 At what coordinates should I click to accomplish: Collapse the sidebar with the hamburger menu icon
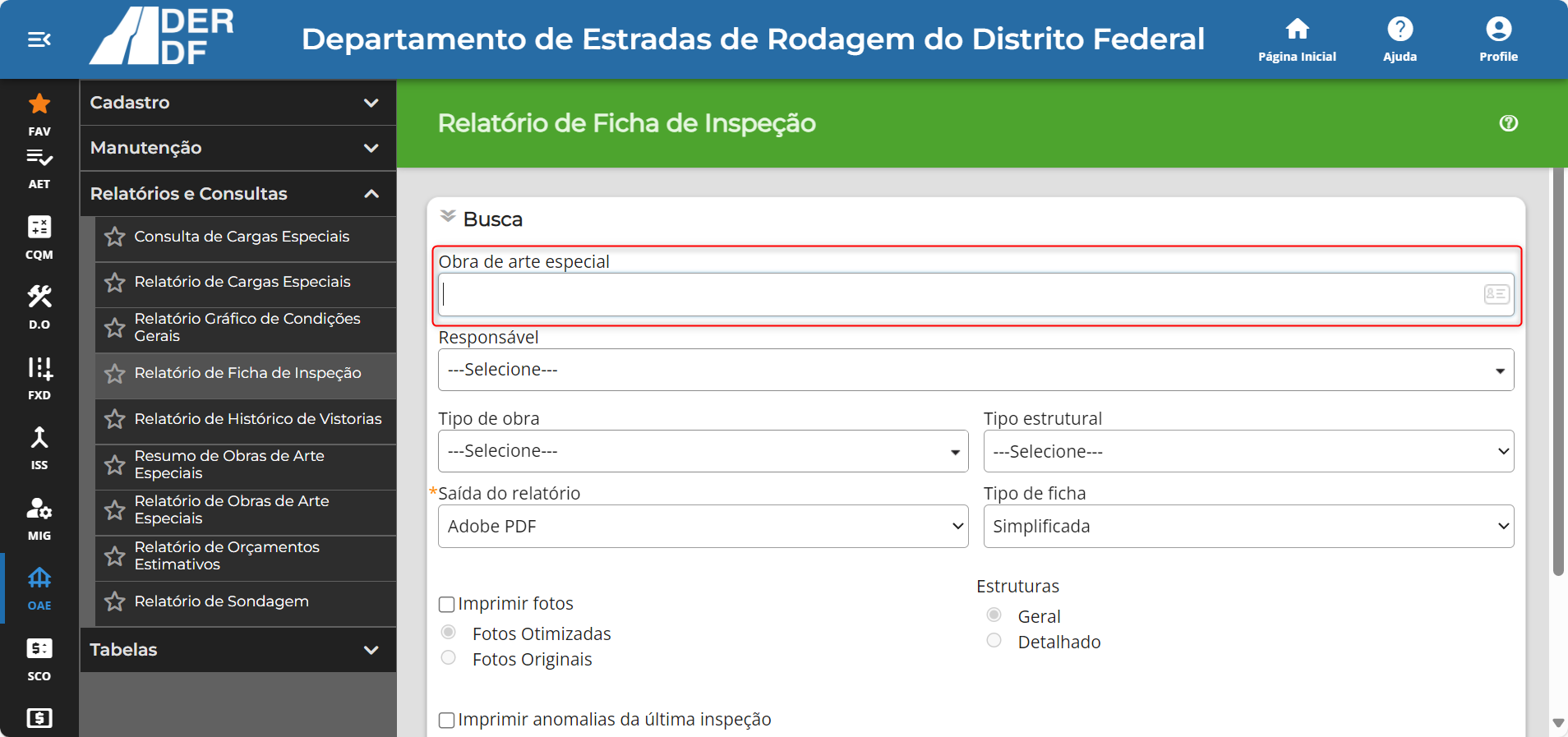point(39,39)
